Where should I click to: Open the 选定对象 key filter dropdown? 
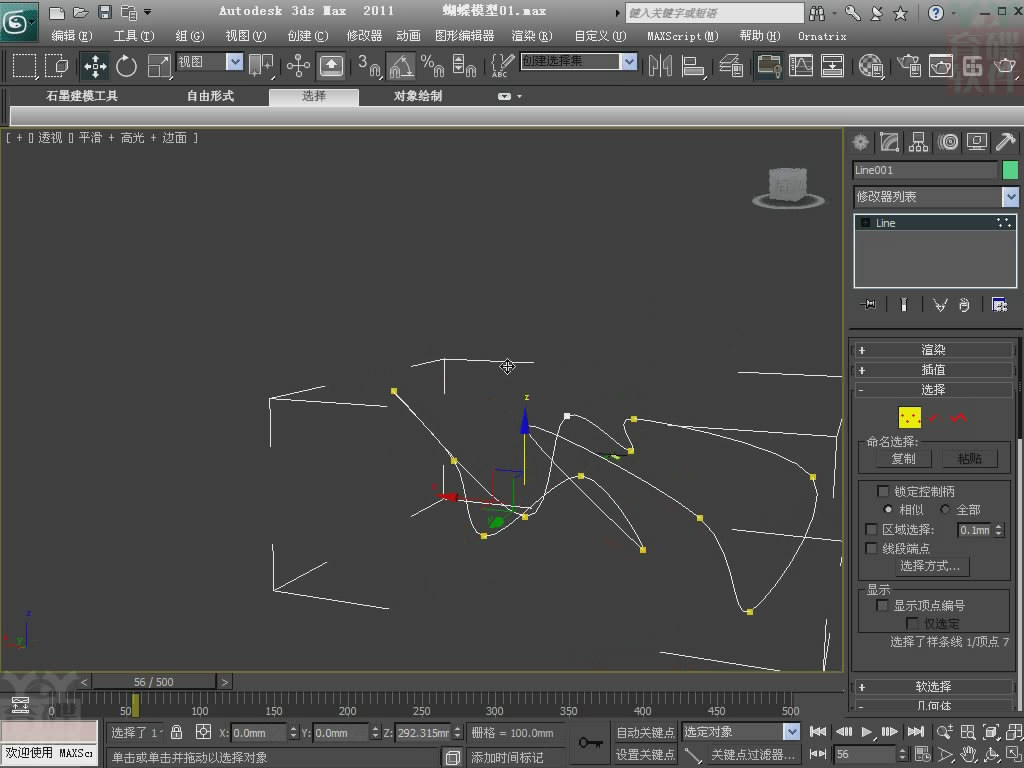pyautogui.click(x=741, y=732)
